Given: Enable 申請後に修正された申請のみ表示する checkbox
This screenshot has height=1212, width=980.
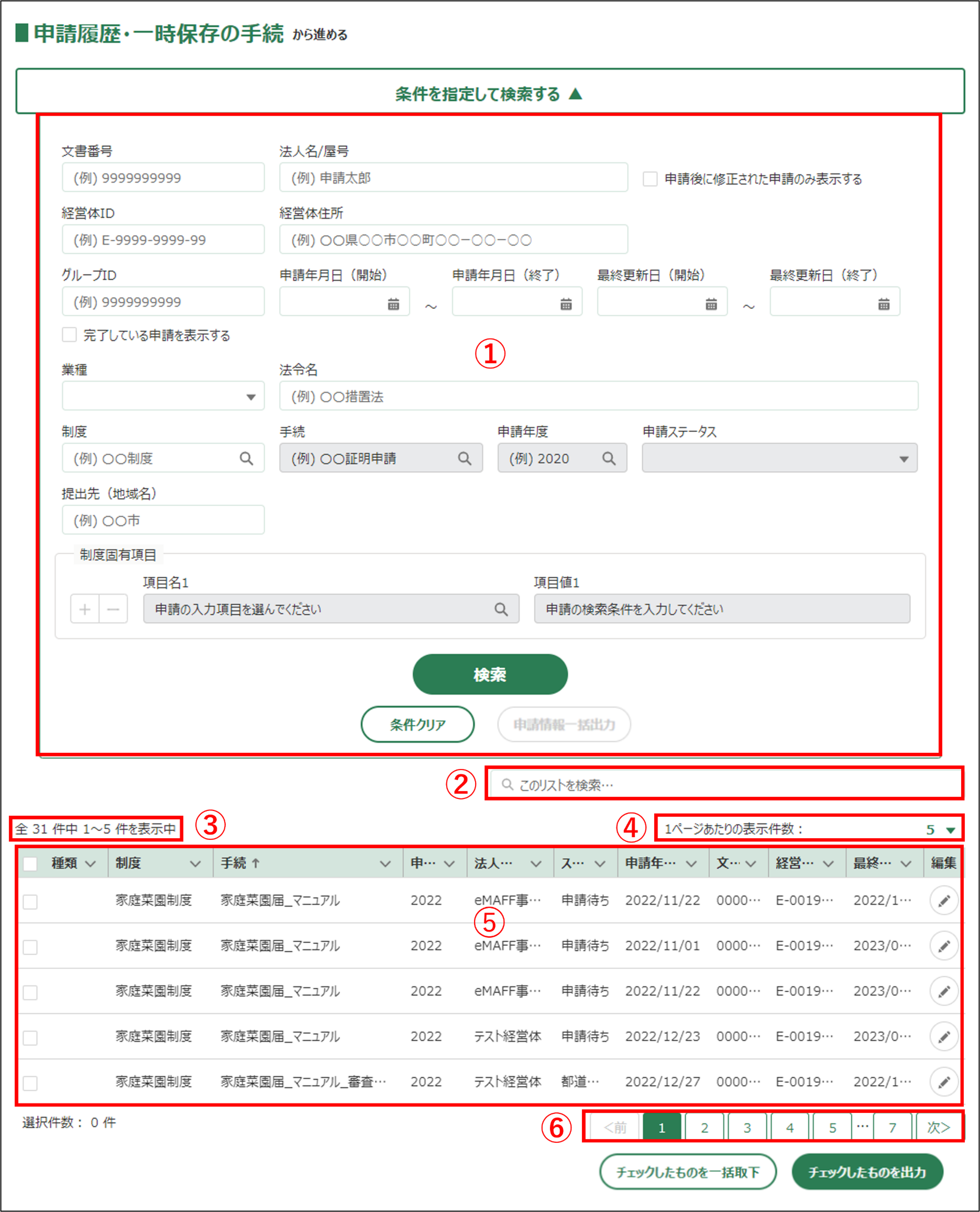Looking at the screenshot, I should coord(650,179).
